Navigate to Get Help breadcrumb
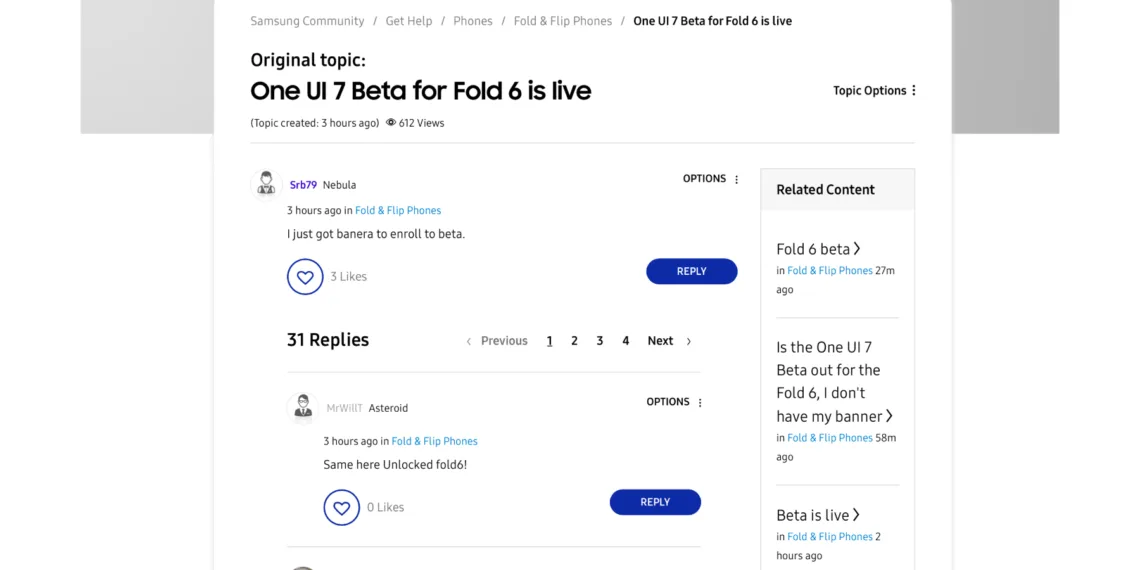Viewport: 1140px width, 570px height. click(x=409, y=21)
